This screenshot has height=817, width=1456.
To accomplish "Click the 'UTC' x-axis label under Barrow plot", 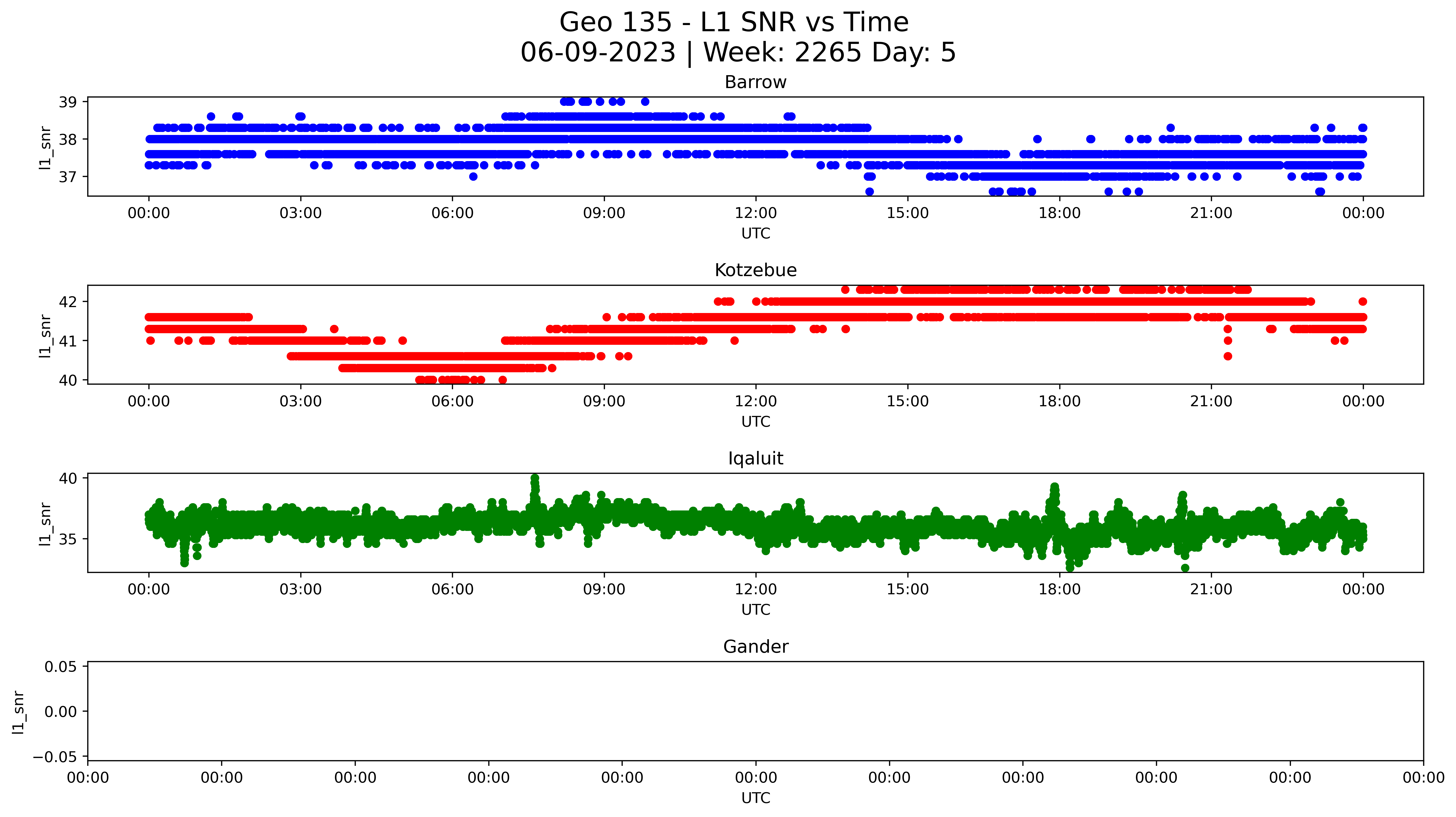I will pyautogui.click(x=756, y=234).
